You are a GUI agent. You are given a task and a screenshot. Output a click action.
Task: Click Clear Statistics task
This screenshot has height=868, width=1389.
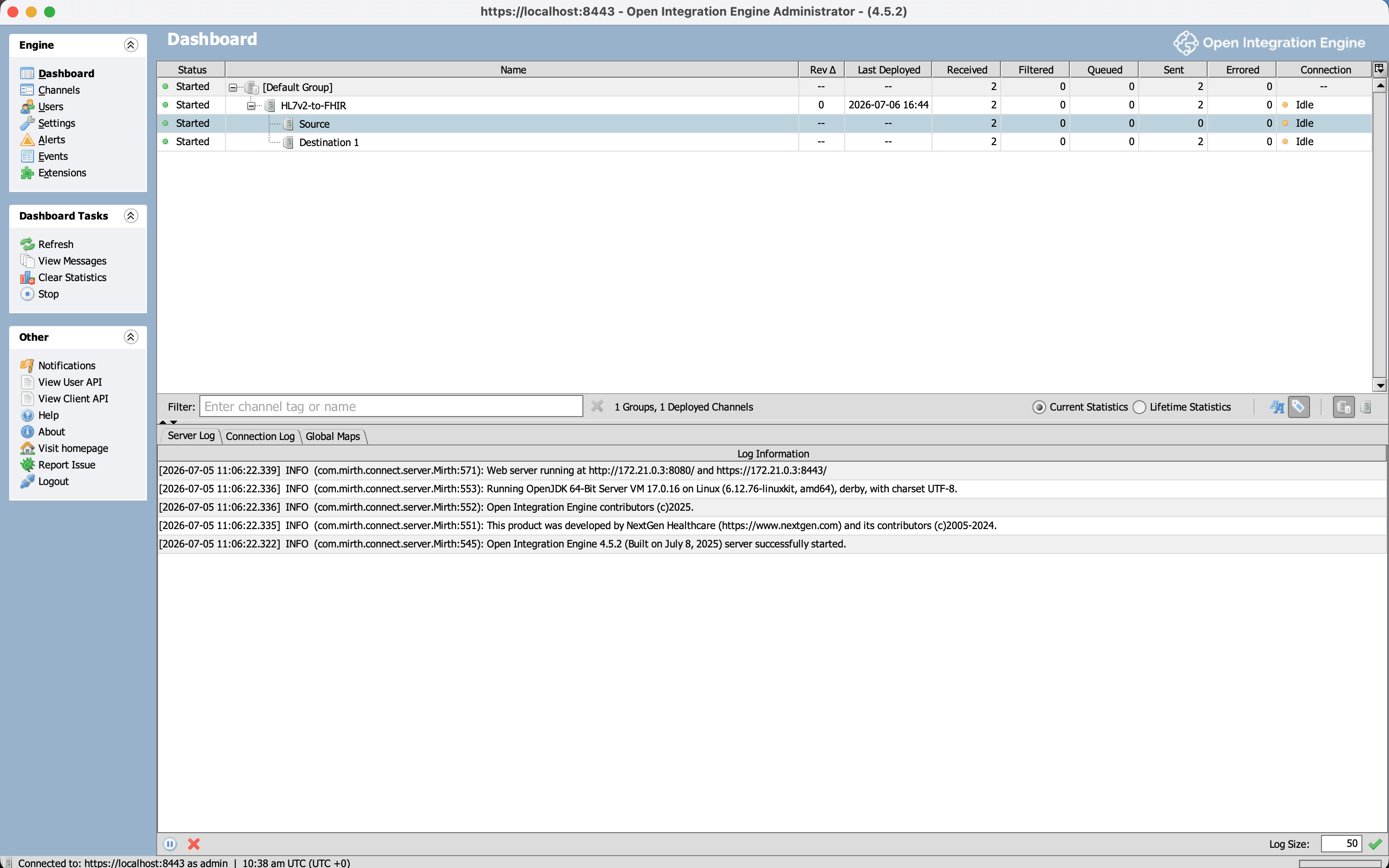click(x=72, y=277)
